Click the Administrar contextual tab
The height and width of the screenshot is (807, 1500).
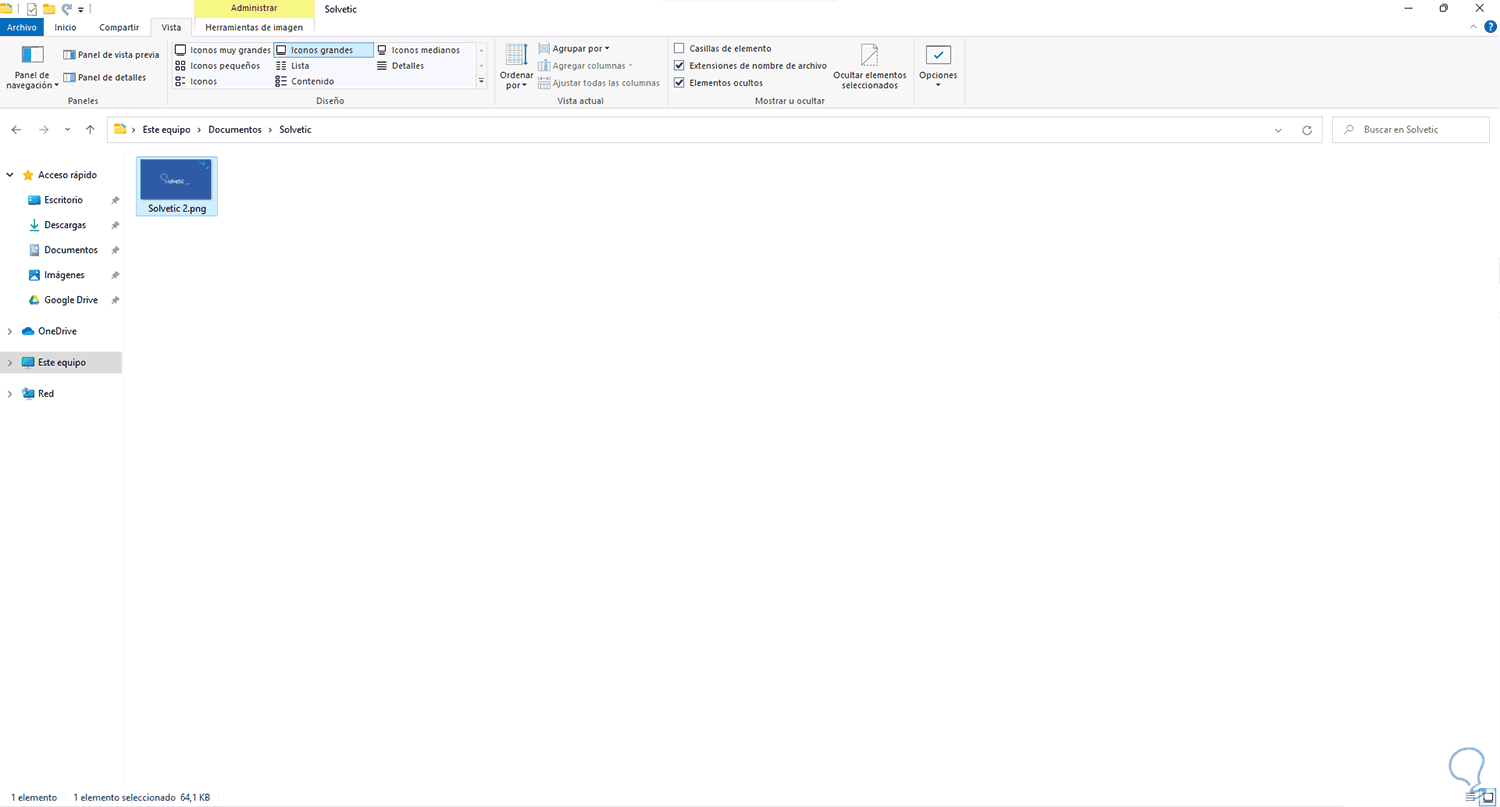pos(254,8)
